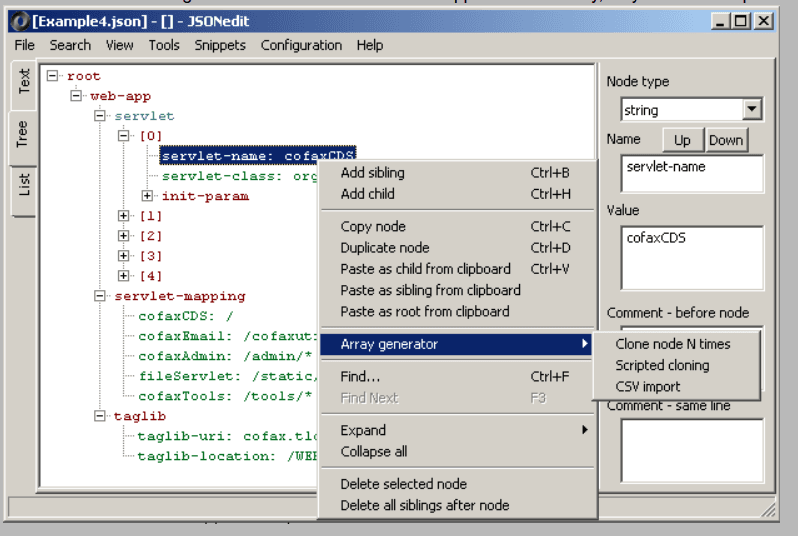Expand the [4] array item
The image size is (798, 536).
[124, 276]
